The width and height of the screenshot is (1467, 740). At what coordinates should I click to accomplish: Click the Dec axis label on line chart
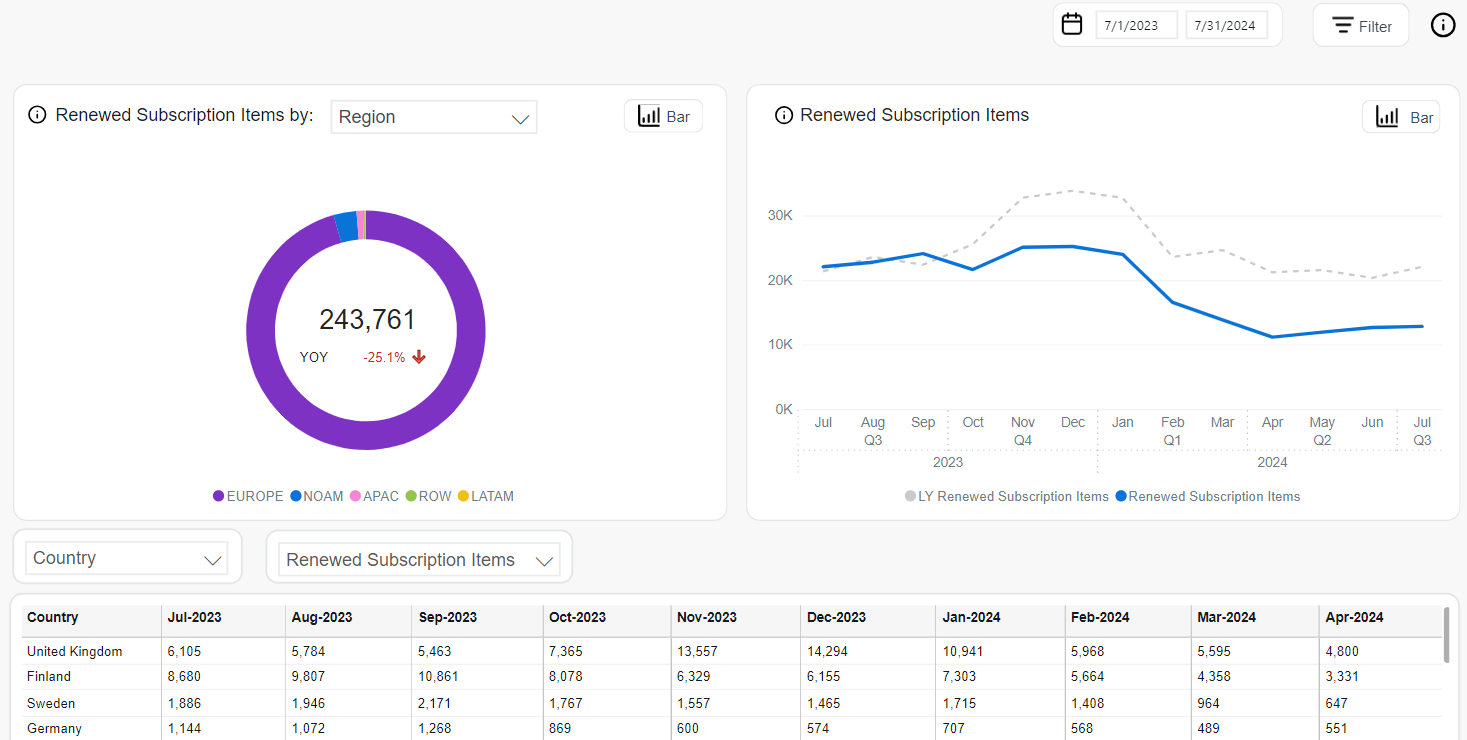[x=1073, y=423]
